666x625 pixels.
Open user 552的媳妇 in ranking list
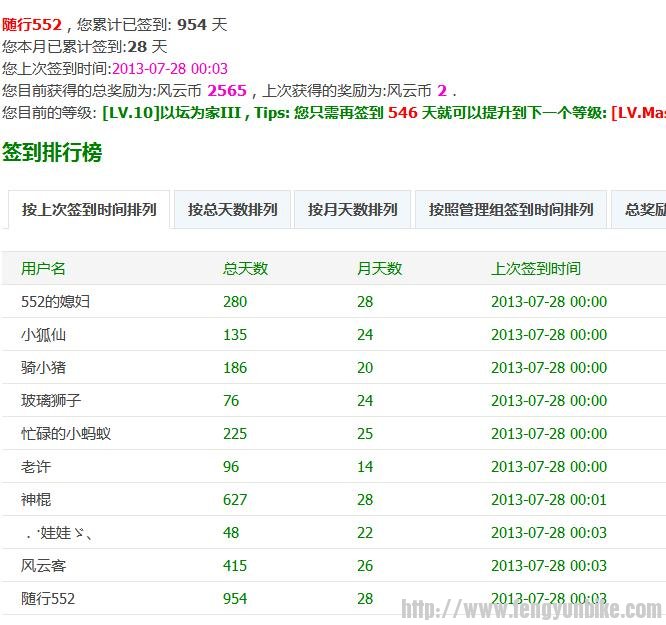point(55,301)
